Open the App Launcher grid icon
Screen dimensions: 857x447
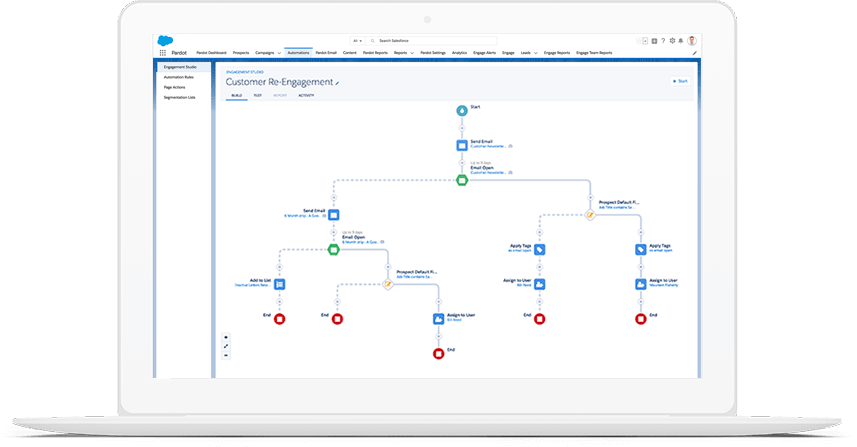point(163,52)
